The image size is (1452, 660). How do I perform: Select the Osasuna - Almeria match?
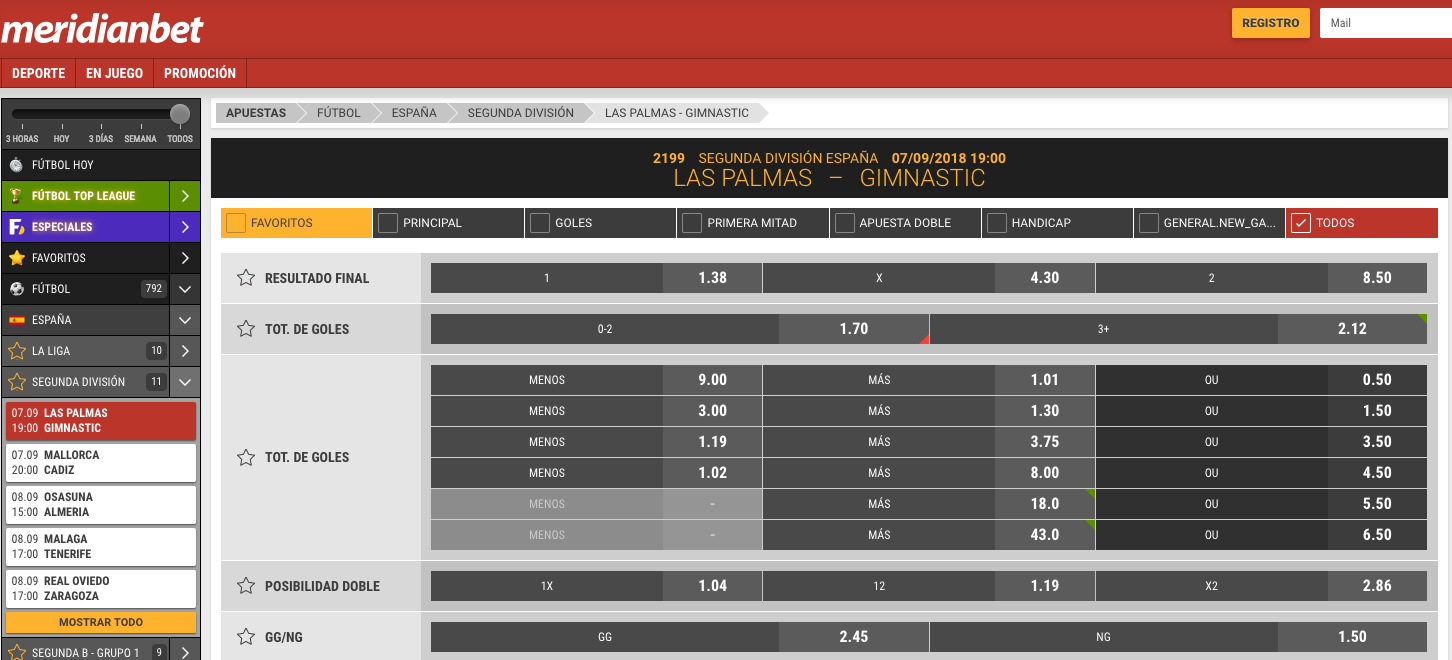coord(101,505)
